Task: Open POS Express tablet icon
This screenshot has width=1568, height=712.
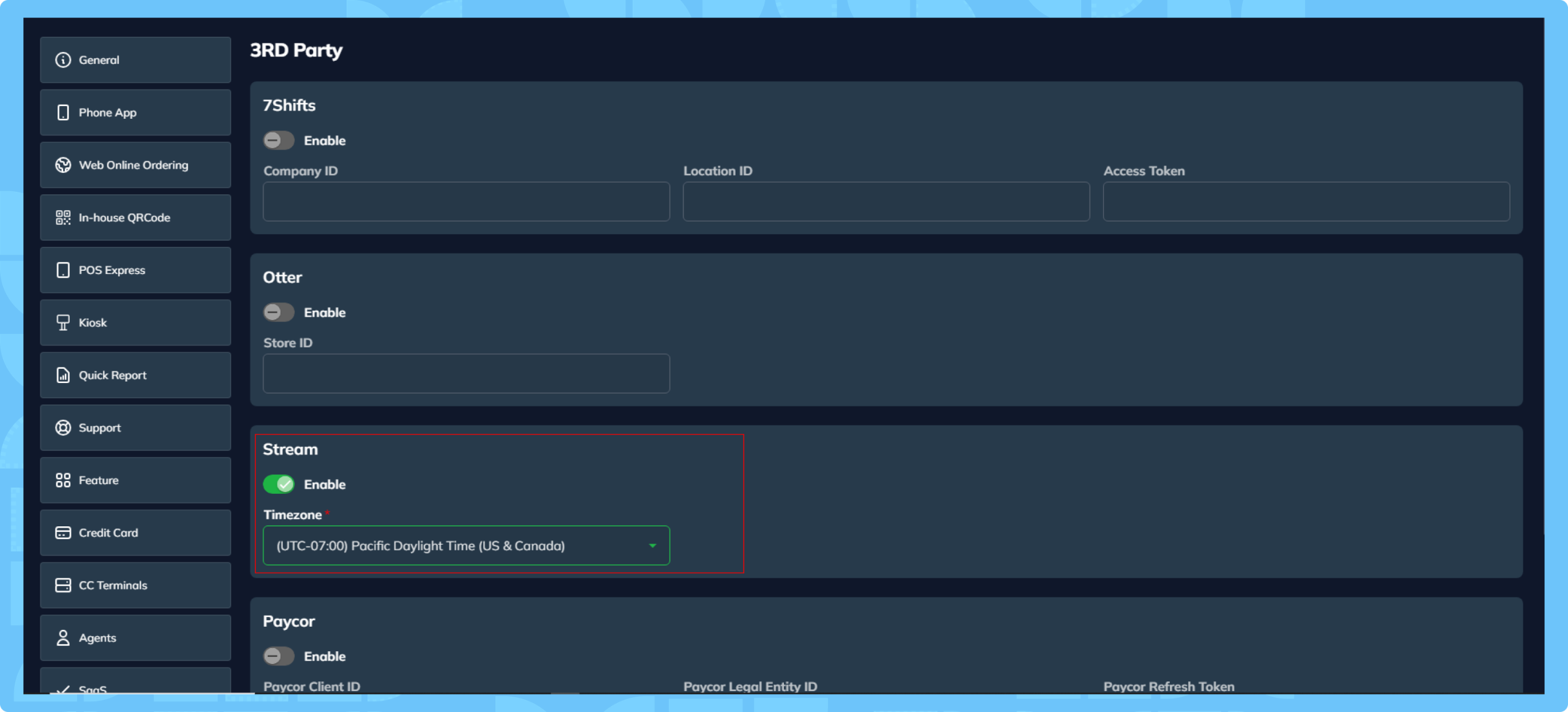Action: [63, 270]
